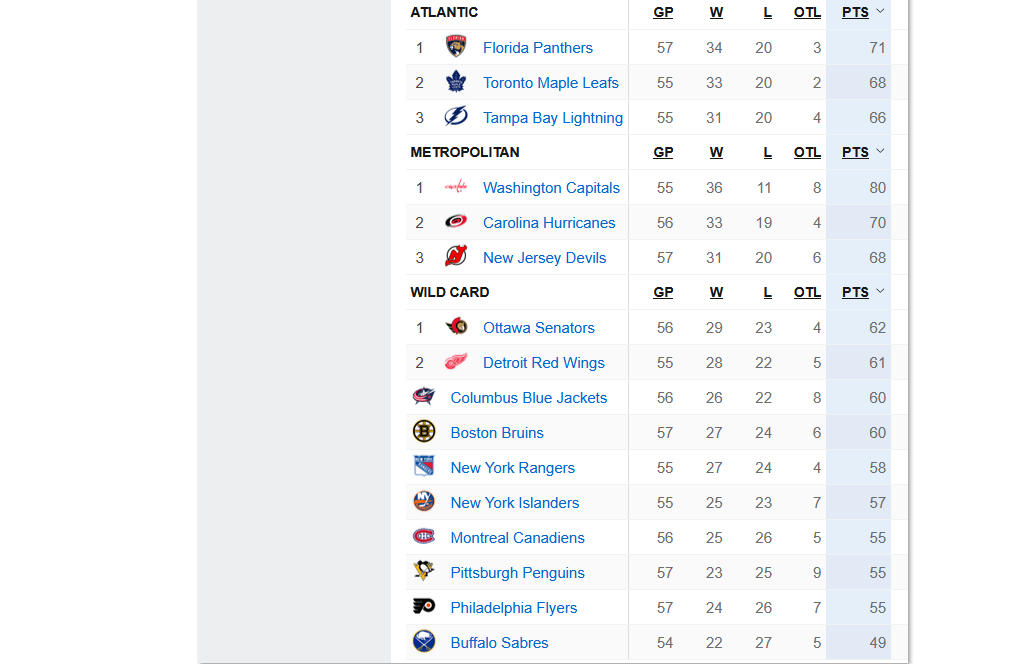The image size is (1033, 664).
Task: Click the Philadelphia Flyers logo icon
Action: [424, 606]
